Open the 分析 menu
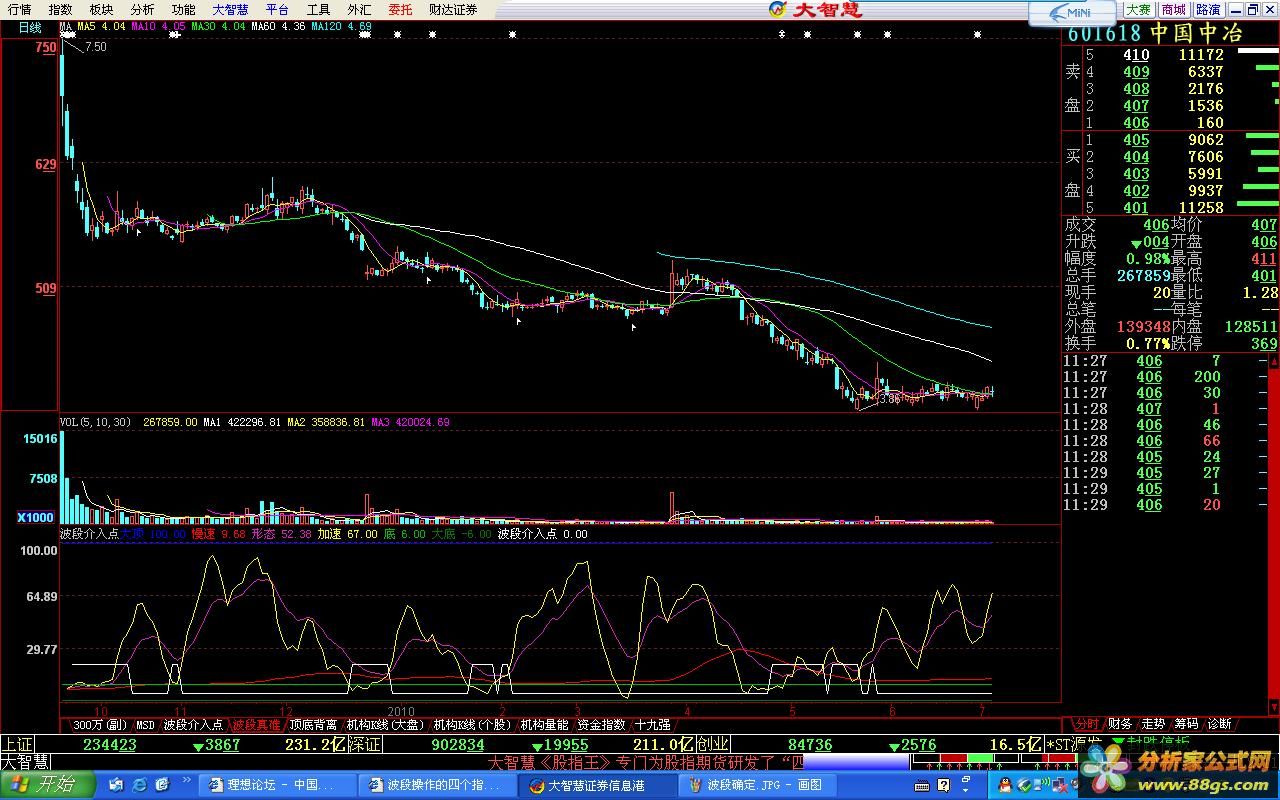This screenshot has width=1280, height=800. coord(142,9)
